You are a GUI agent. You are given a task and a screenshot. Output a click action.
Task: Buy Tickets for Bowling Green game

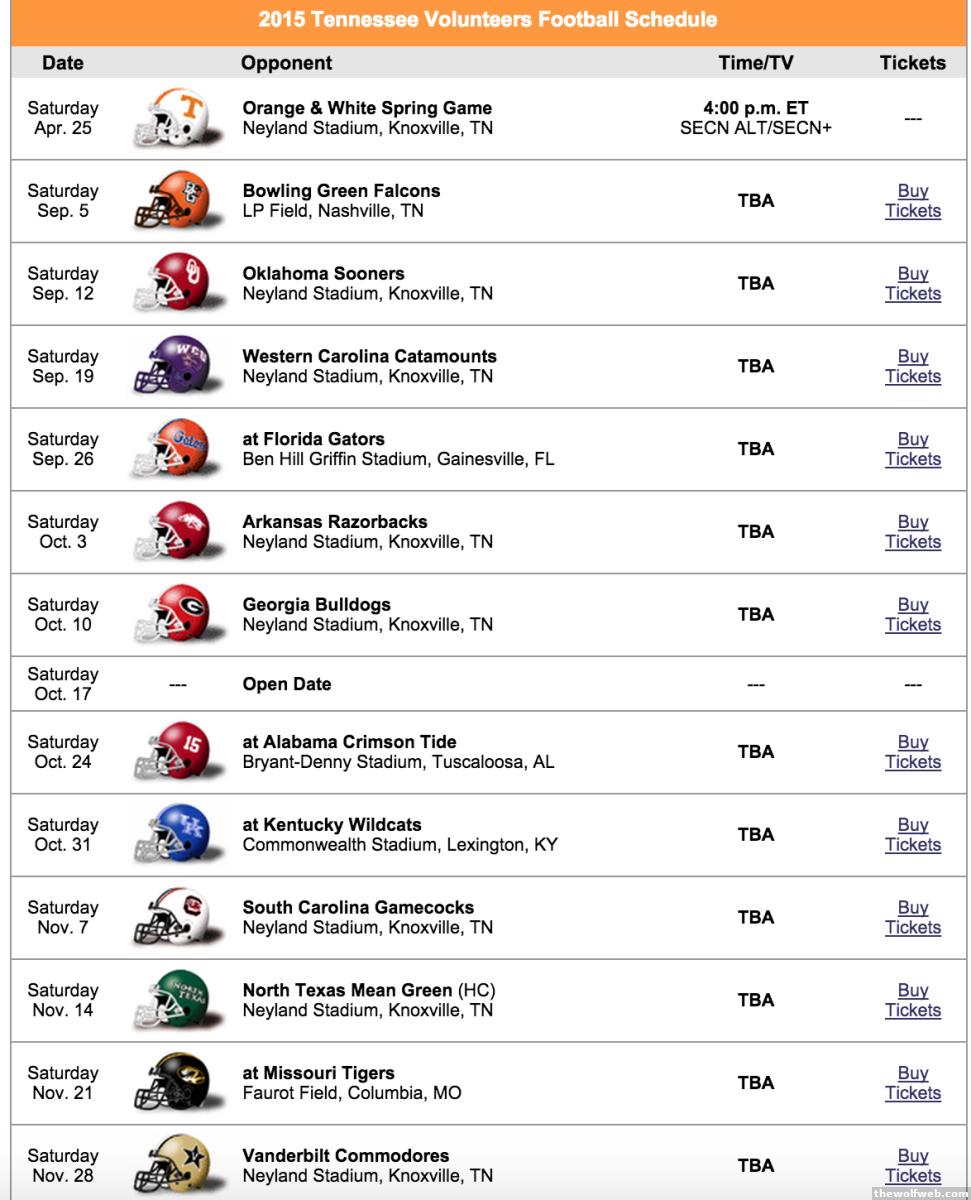[x=913, y=201]
